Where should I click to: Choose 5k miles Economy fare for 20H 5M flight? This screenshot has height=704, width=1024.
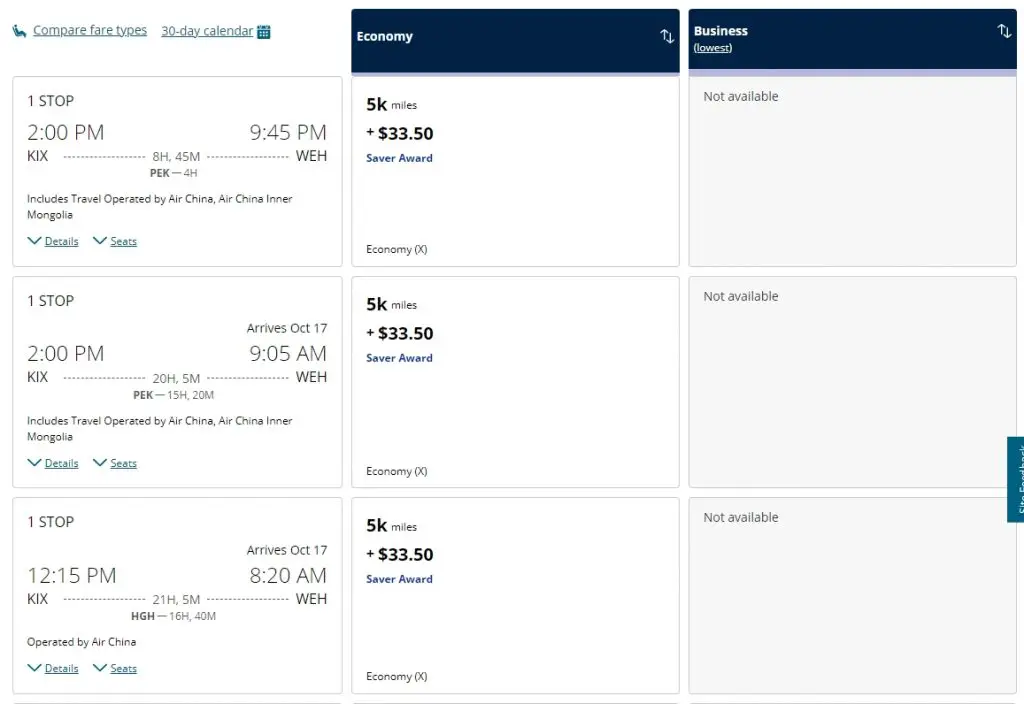(x=514, y=381)
